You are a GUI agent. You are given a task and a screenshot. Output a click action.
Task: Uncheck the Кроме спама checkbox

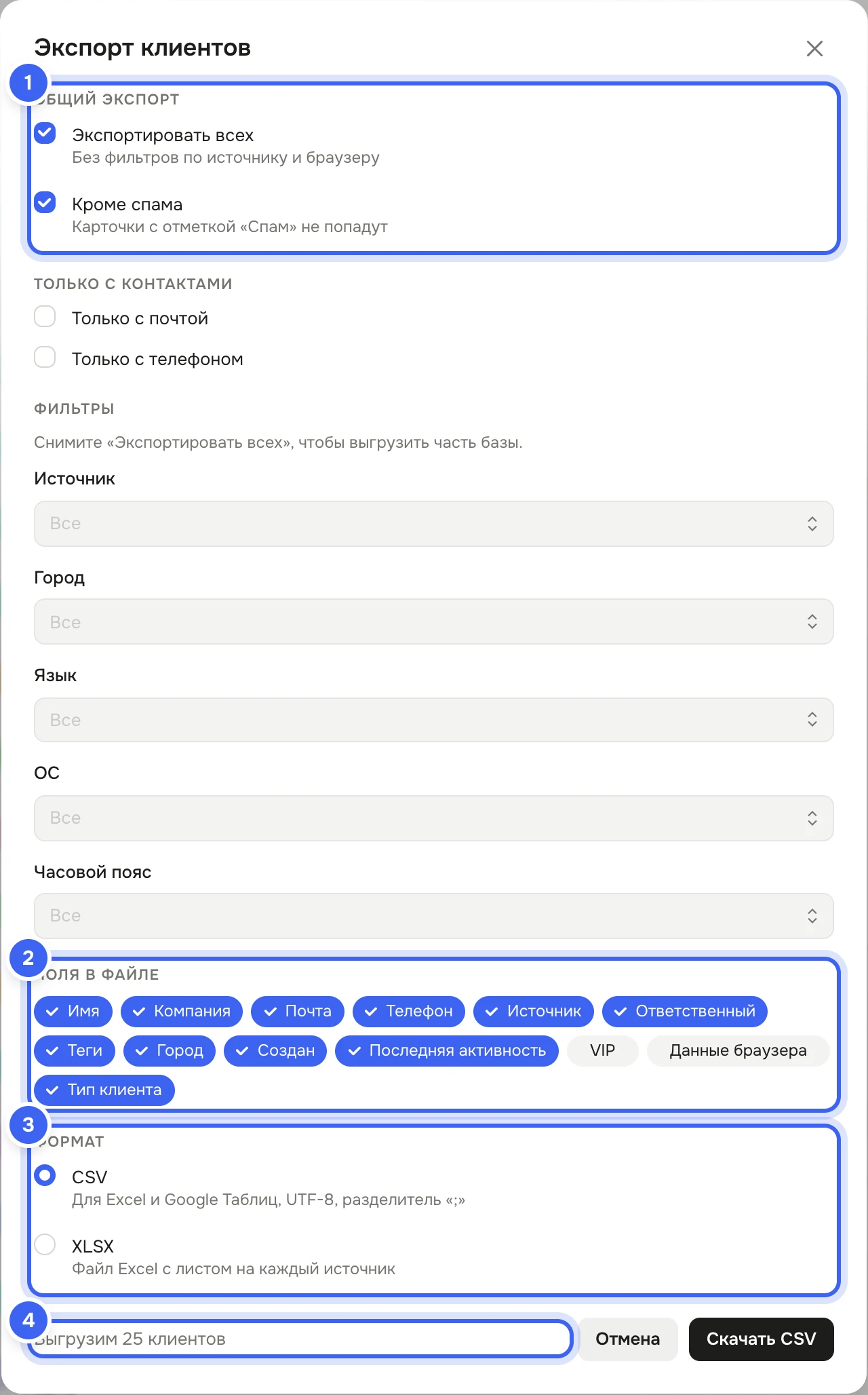(x=45, y=202)
